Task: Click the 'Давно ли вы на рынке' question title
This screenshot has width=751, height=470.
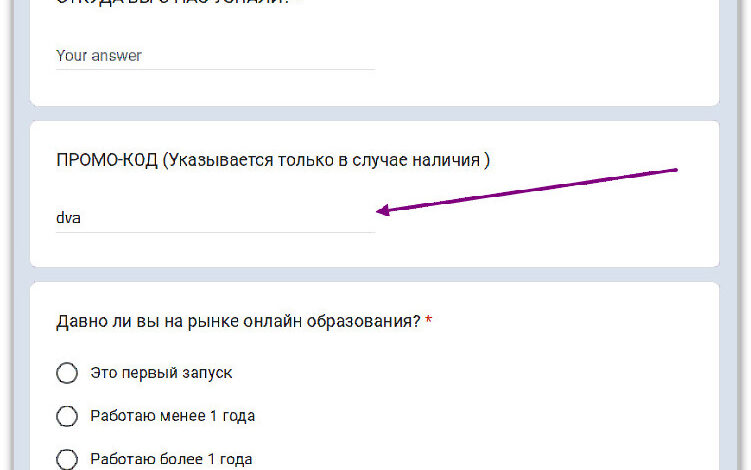Action: [238, 322]
